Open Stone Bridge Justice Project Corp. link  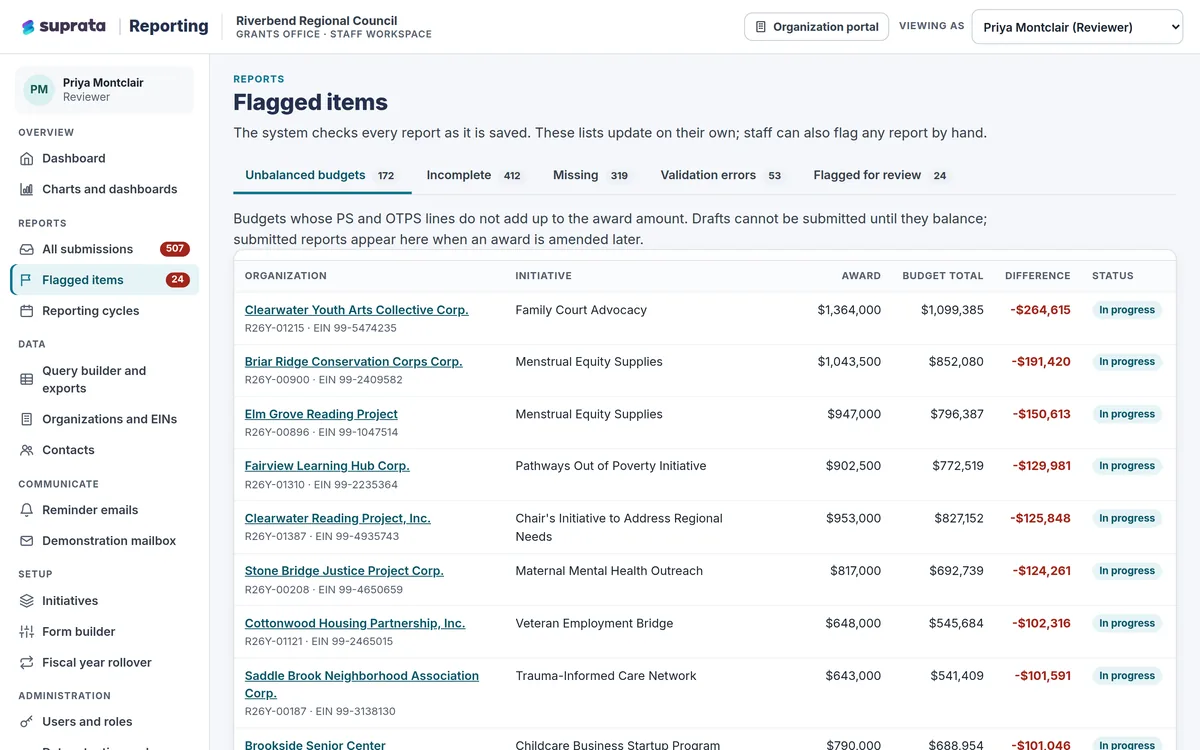click(344, 571)
